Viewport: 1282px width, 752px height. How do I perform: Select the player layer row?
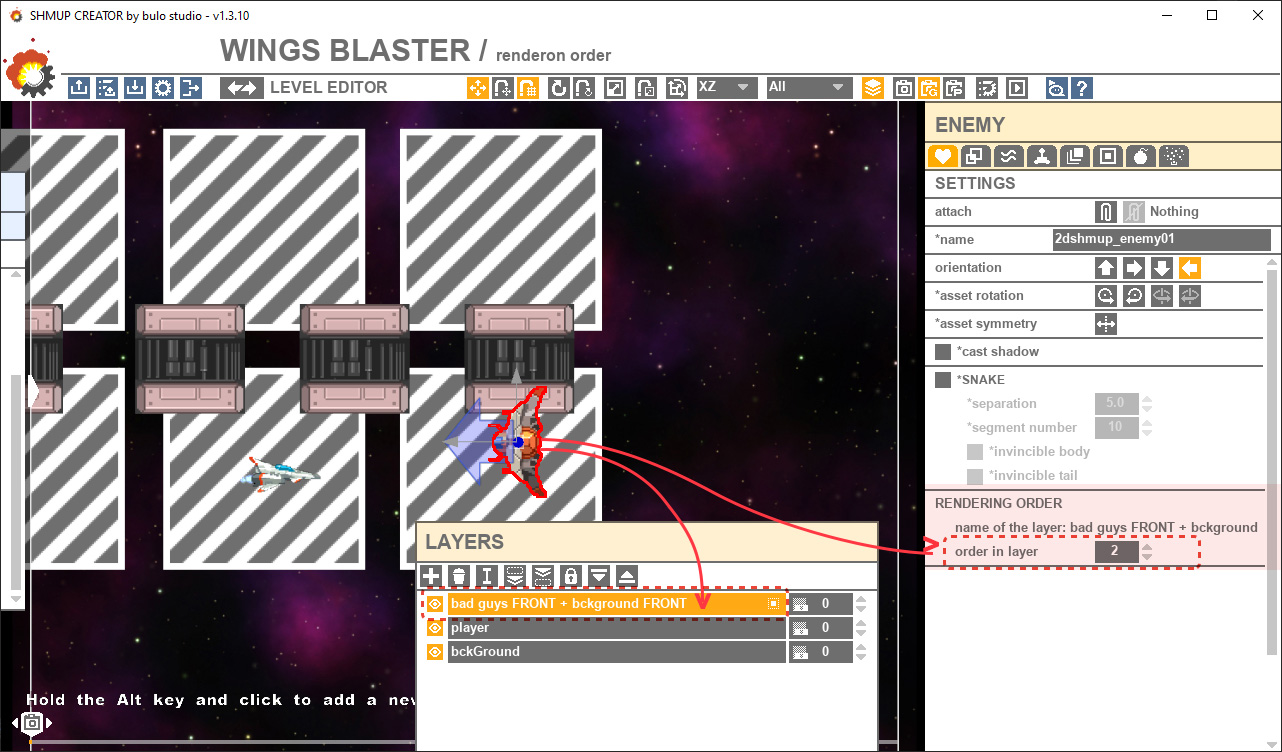pyautogui.click(x=617, y=628)
